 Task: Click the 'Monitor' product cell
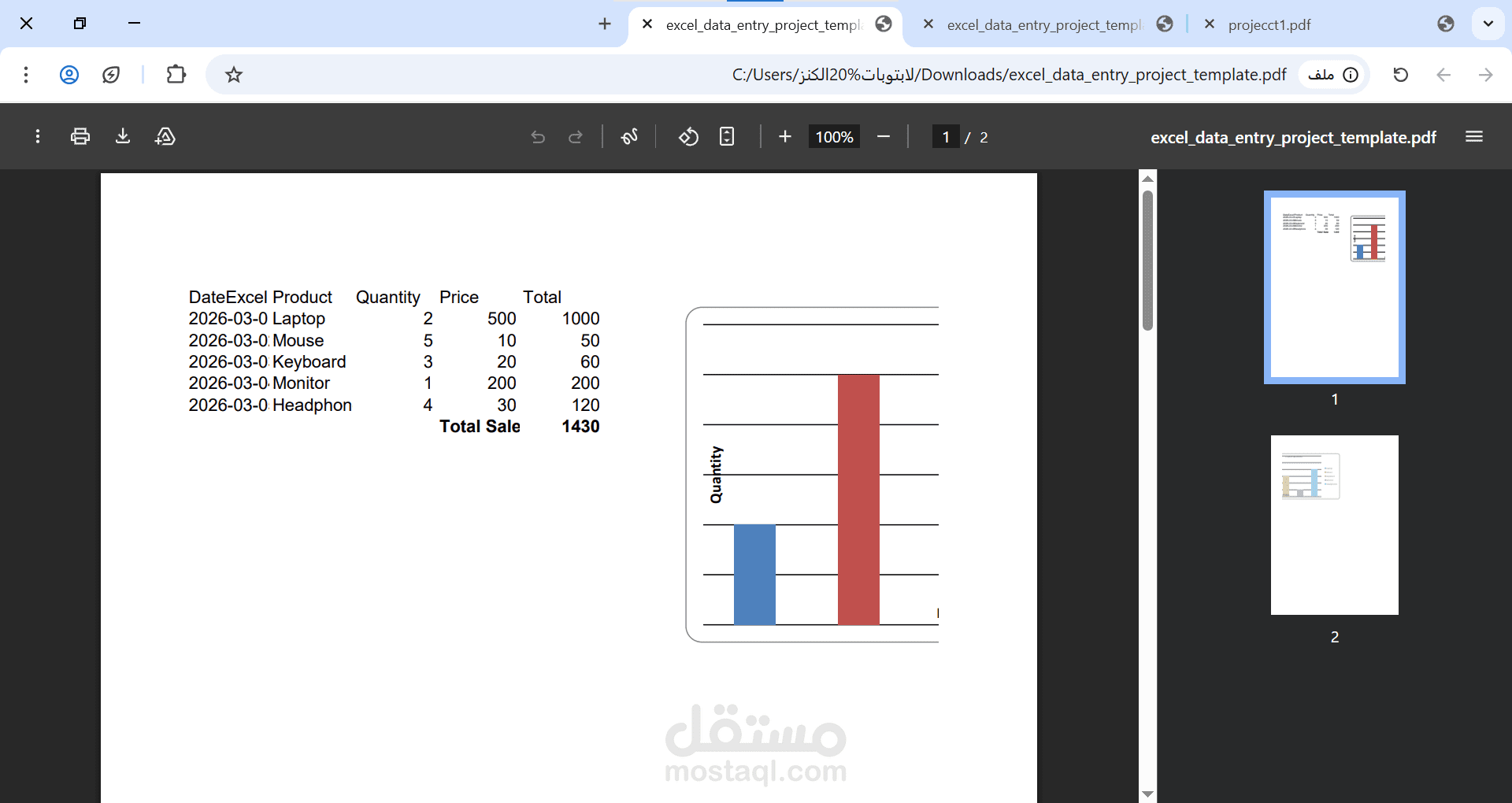pos(301,383)
